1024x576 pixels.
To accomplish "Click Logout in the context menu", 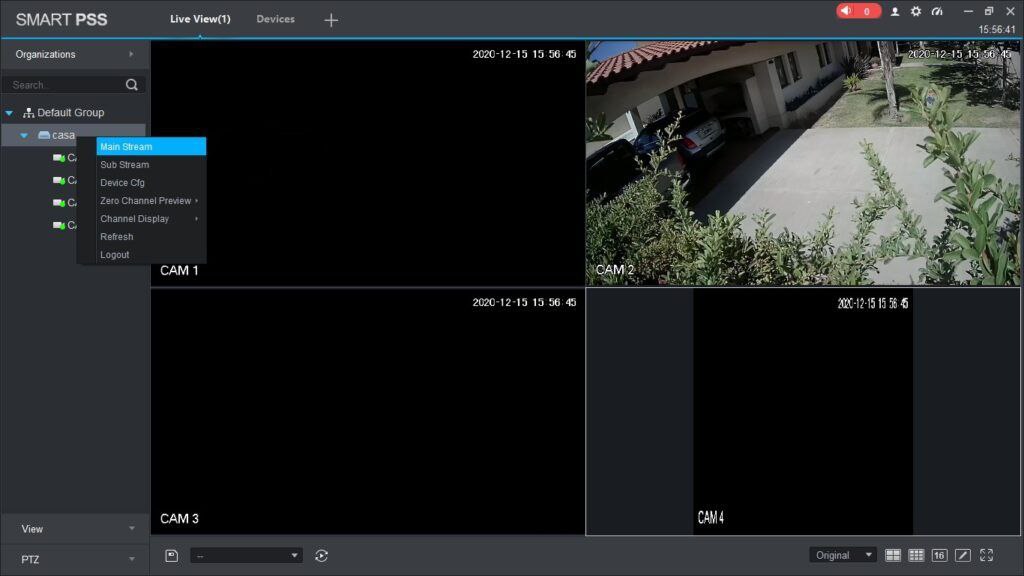I will pos(115,255).
